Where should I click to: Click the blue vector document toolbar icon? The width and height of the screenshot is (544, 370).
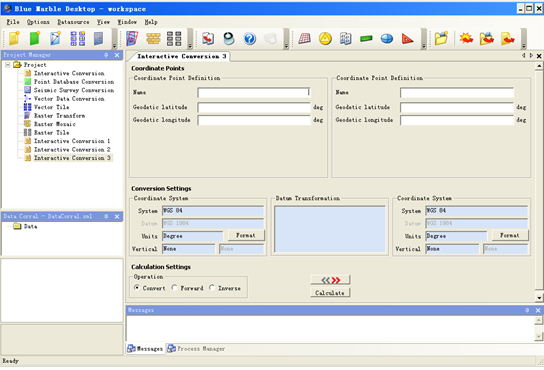(56, 38)
